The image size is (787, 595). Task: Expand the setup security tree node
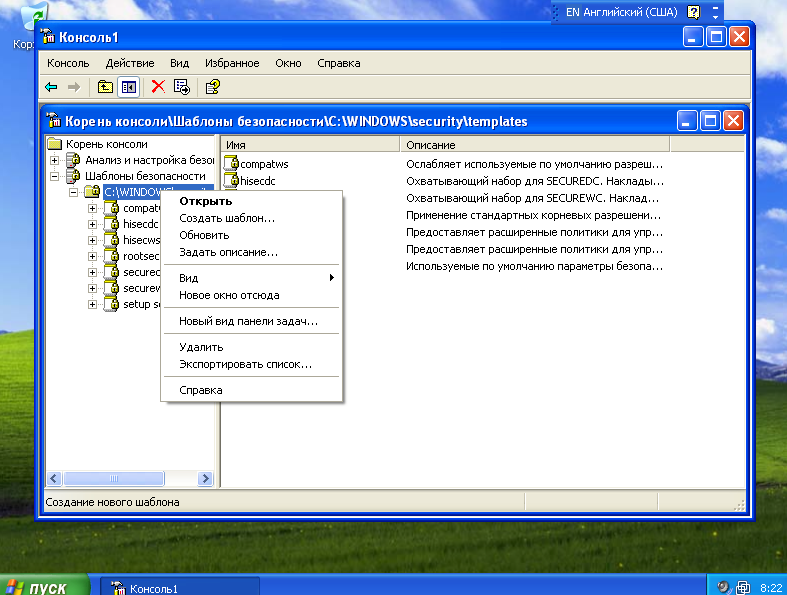[x=92, y=305]
